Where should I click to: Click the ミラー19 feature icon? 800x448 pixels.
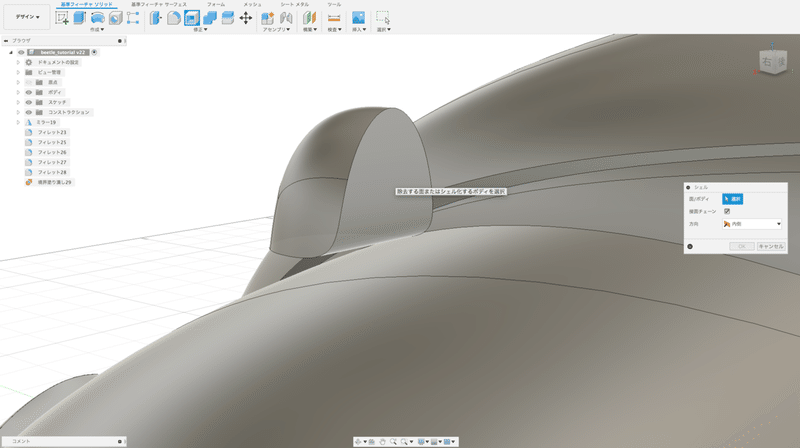coord(29,122)
